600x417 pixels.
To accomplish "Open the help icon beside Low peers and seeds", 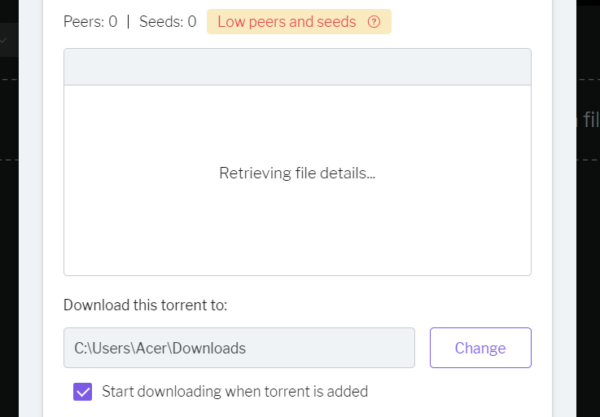I will click(374, 22).
